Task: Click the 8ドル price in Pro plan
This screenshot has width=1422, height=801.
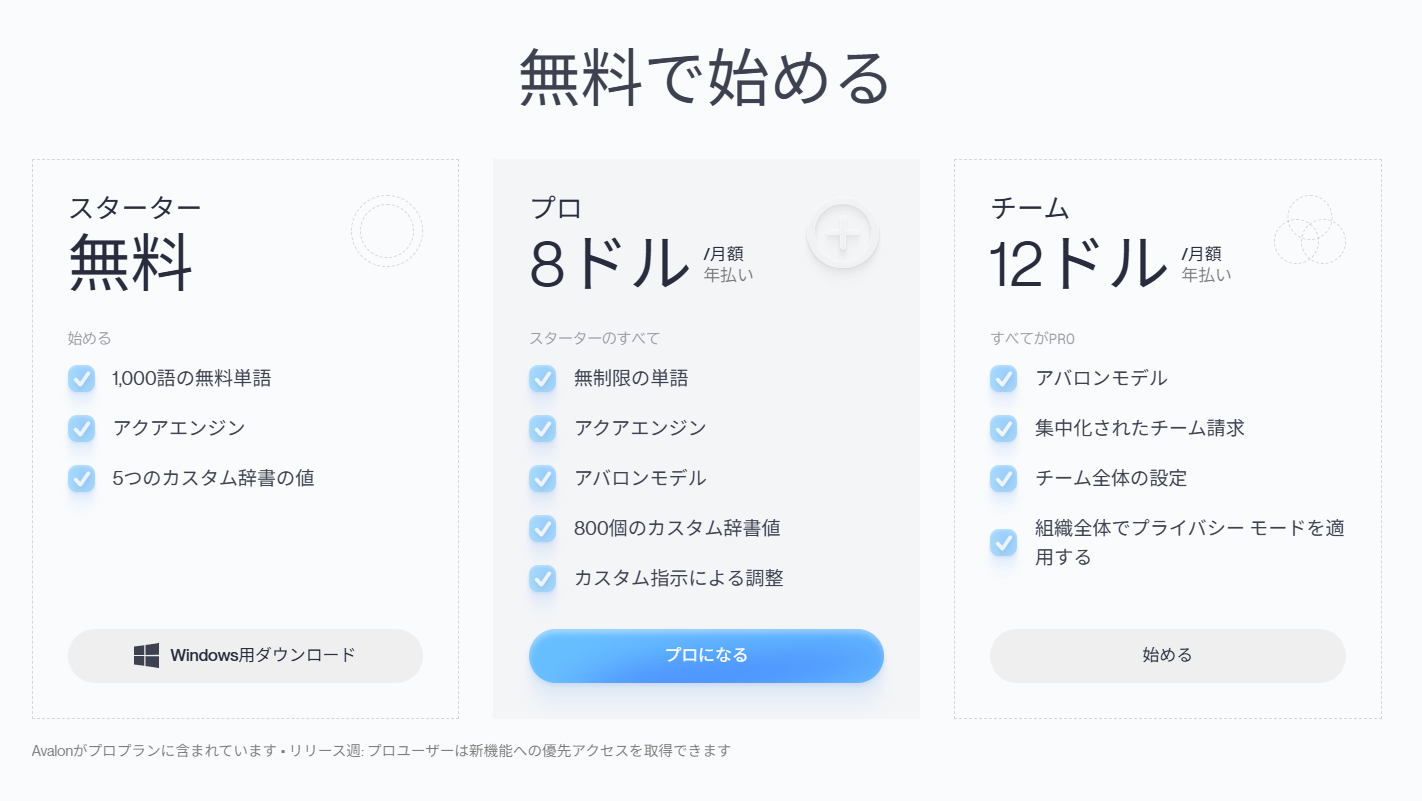Action: [x=609, y=265]
